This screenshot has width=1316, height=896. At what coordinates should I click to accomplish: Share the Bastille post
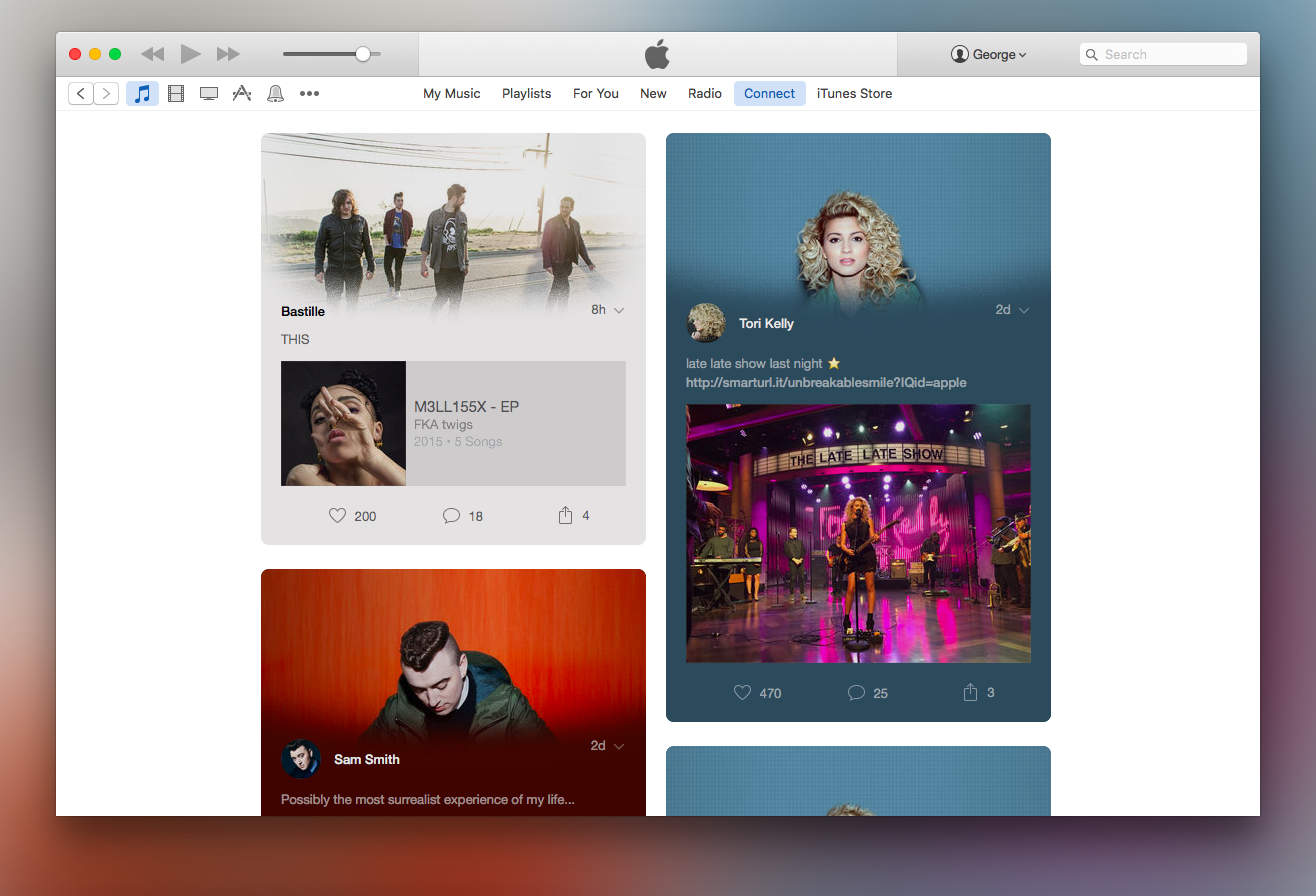pos(565,515)
